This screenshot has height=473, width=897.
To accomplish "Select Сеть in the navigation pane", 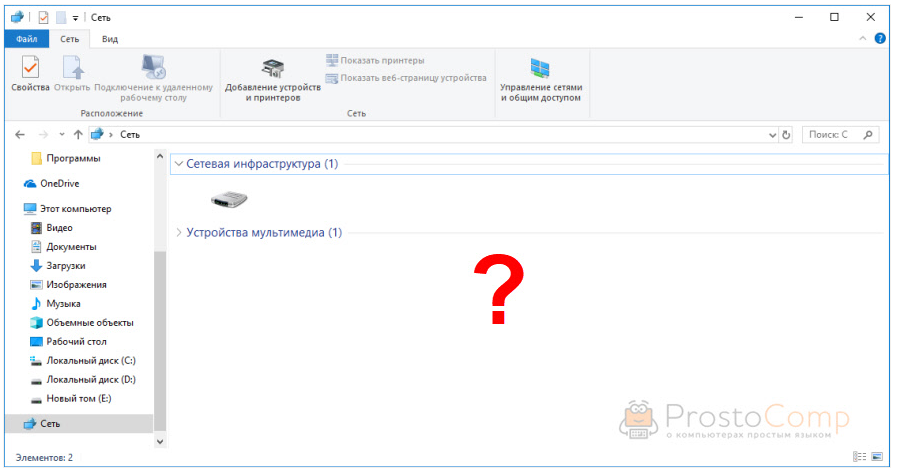I will [80, 423].
